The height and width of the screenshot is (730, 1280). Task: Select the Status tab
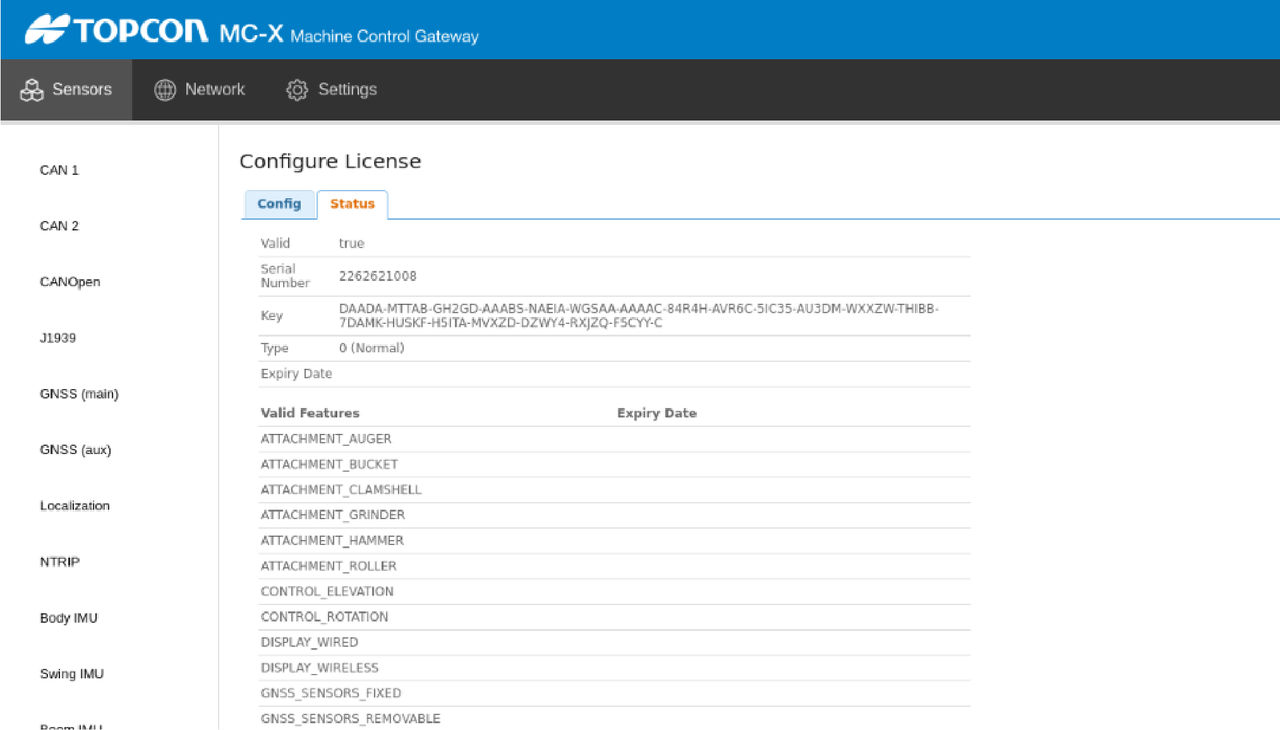point(352,204)
